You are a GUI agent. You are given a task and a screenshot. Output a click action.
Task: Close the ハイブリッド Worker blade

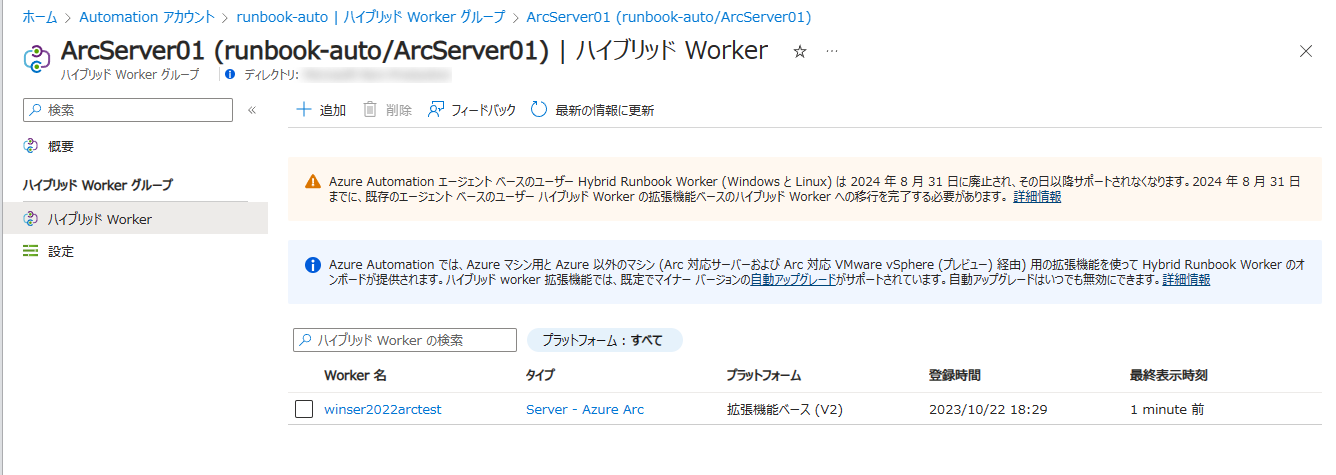[x=1305, y=51]
